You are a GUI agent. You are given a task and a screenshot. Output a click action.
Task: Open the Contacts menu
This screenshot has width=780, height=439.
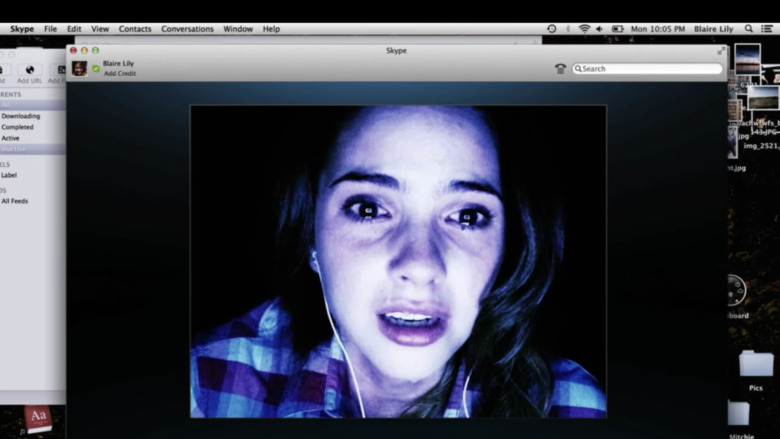coord(135,29)
